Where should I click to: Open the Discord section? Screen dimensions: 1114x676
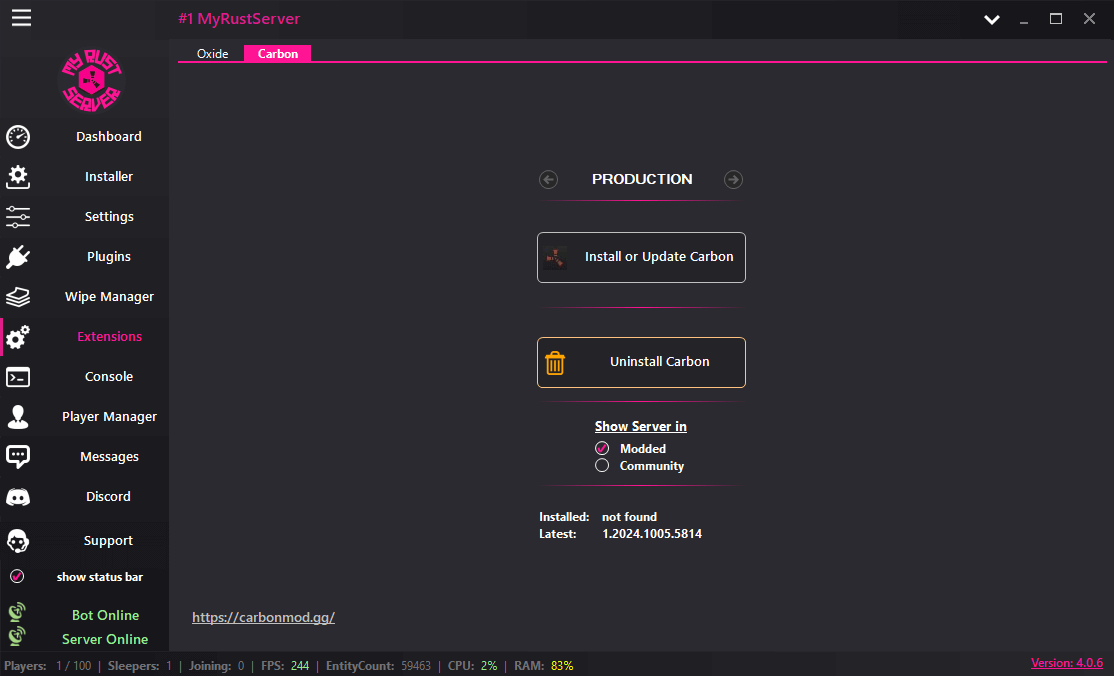click(x=108, y=496)
